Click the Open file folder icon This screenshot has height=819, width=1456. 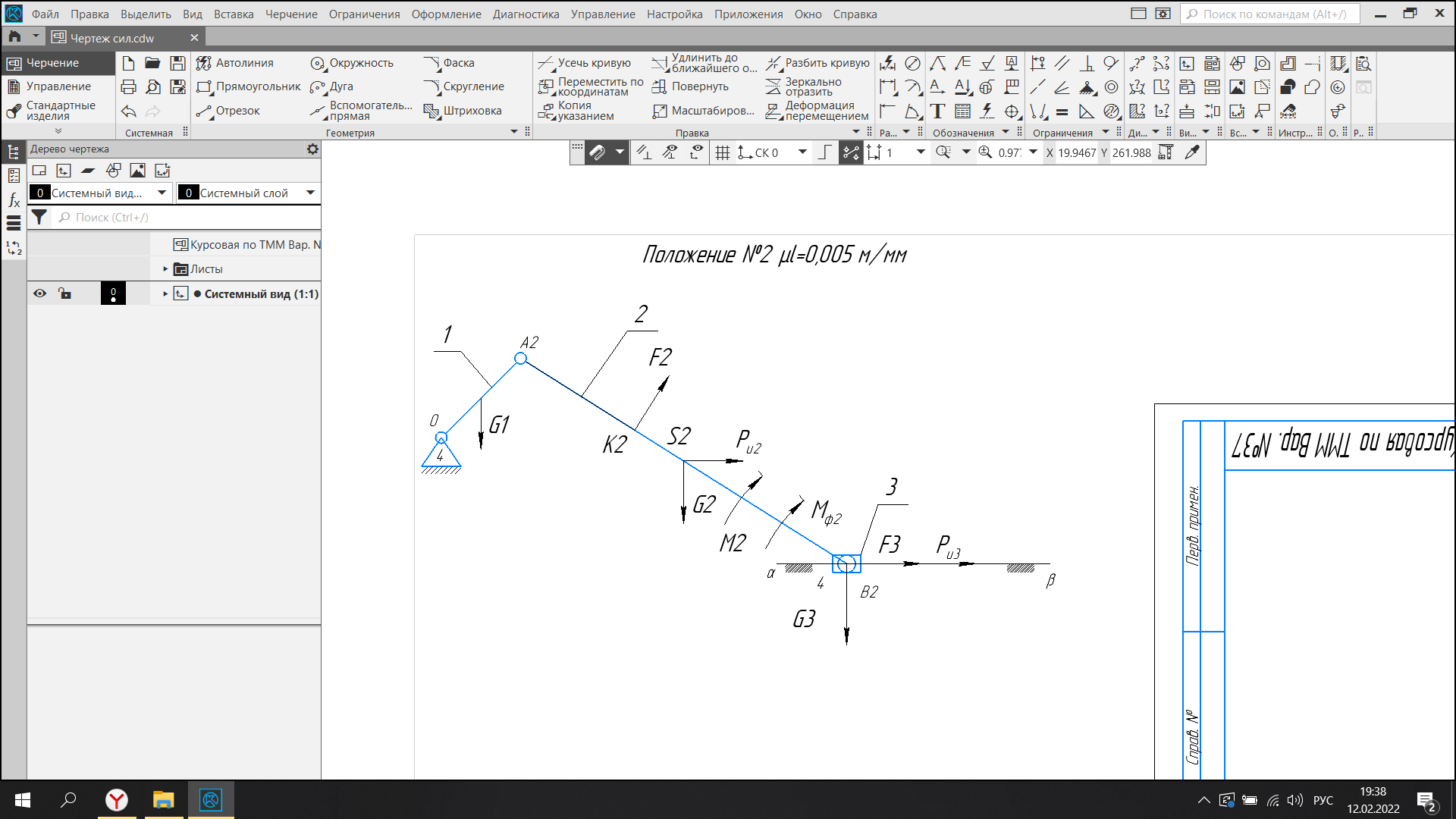tap(152, 63)
